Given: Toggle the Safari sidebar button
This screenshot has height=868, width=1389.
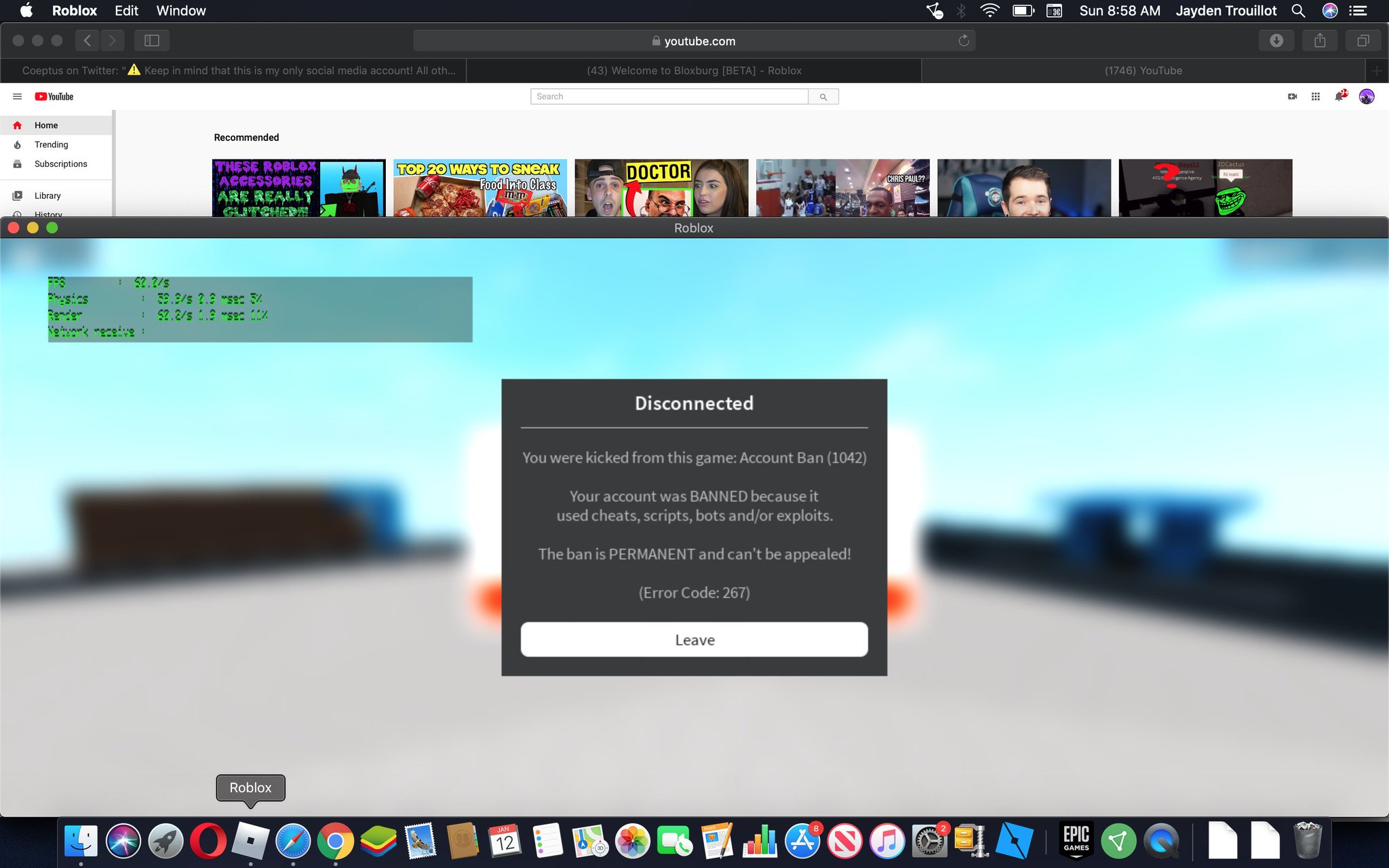Looking at the screenshot, I should click(152, 40).
